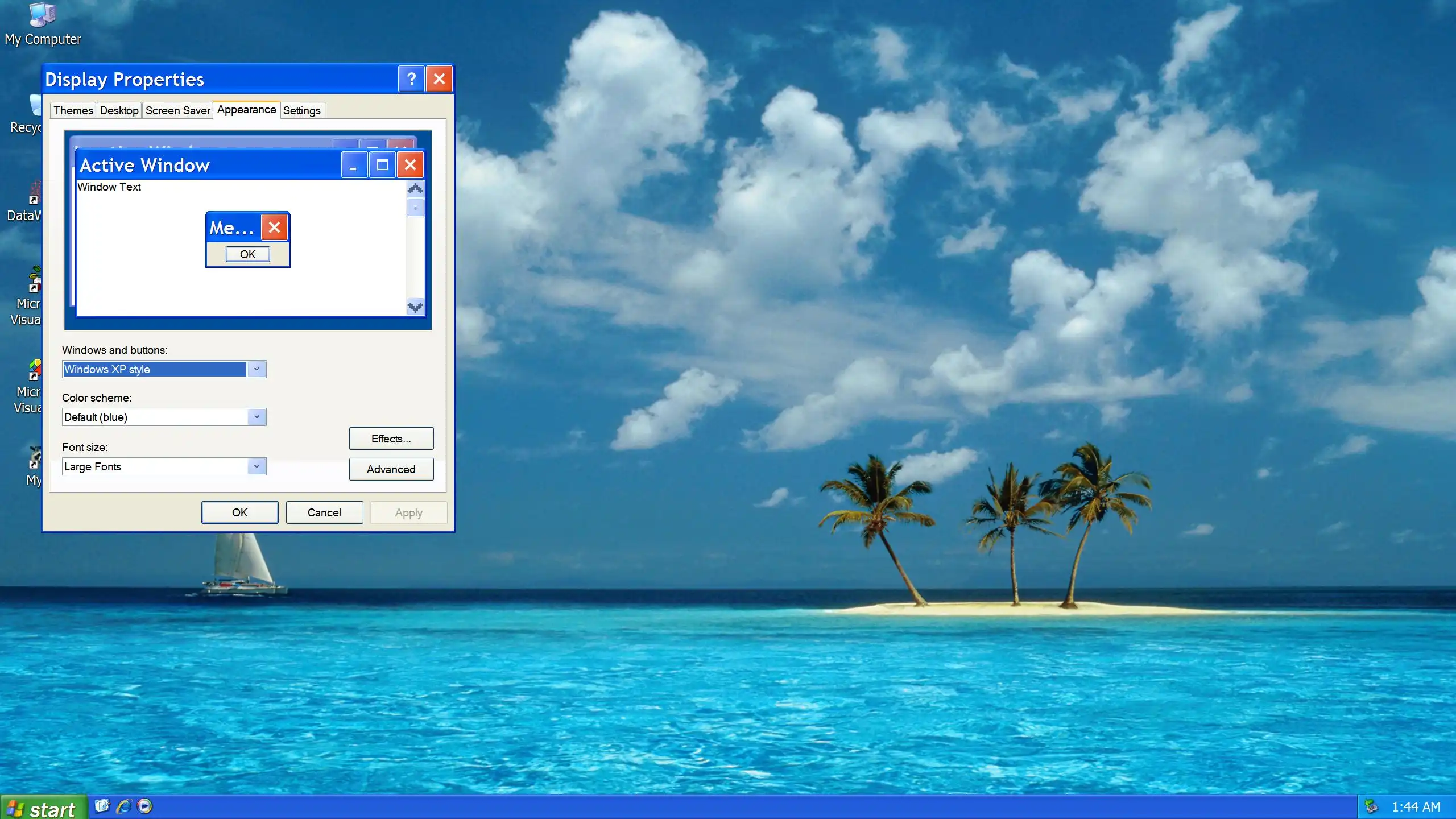Click the Start button
Viewport: 1456px width, 819px height.
(x=43, y=808)
